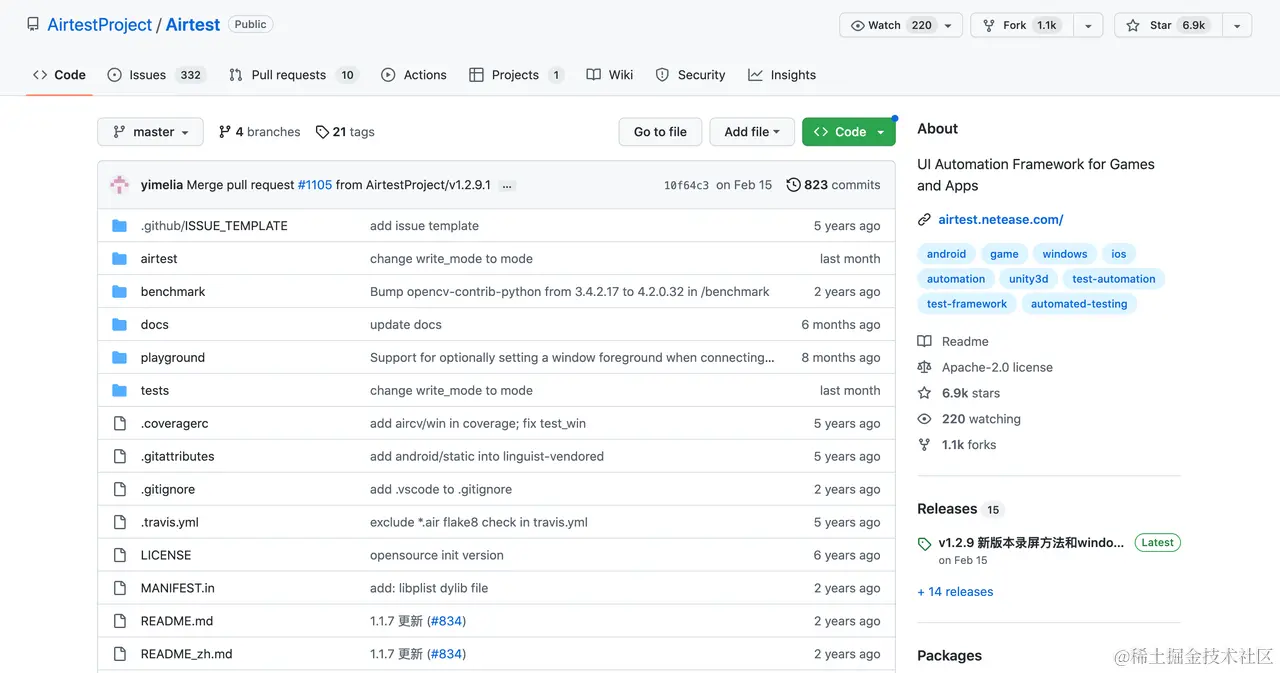Click the test-automation topic tag
The image size is (1280, 673).
pyautogui.click(x=1114, y=279)
